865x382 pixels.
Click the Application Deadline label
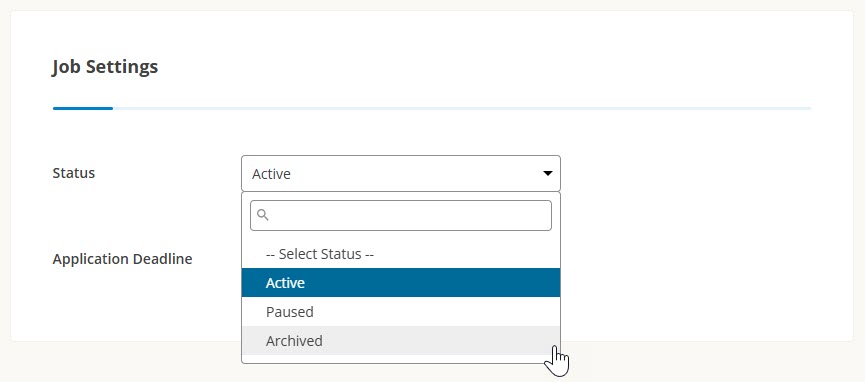(x=122, y=259)
